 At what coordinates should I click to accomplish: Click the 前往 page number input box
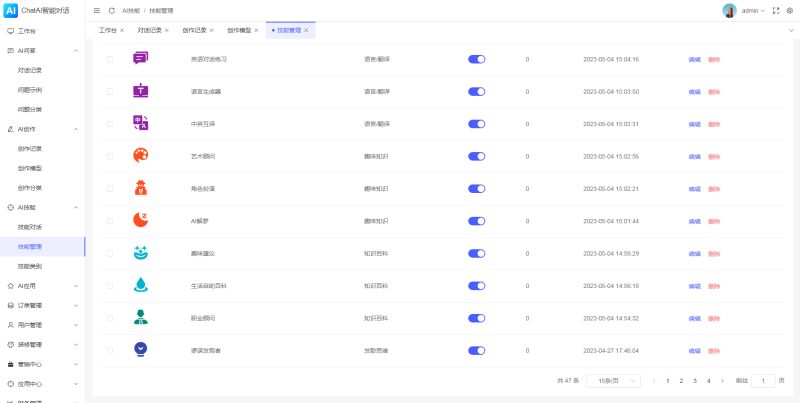[763, 381]
